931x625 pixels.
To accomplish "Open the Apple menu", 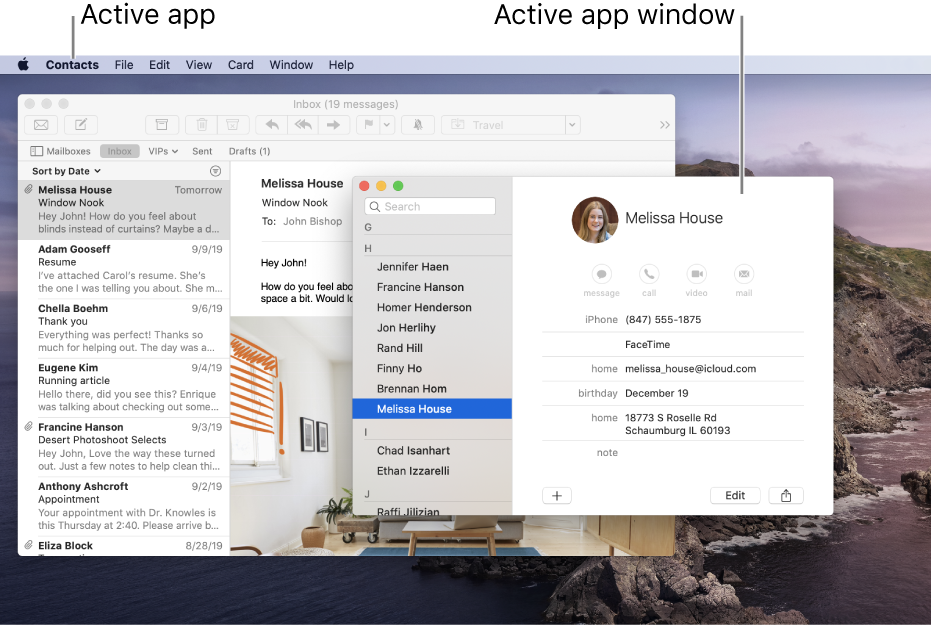I will tap(23, 65).
